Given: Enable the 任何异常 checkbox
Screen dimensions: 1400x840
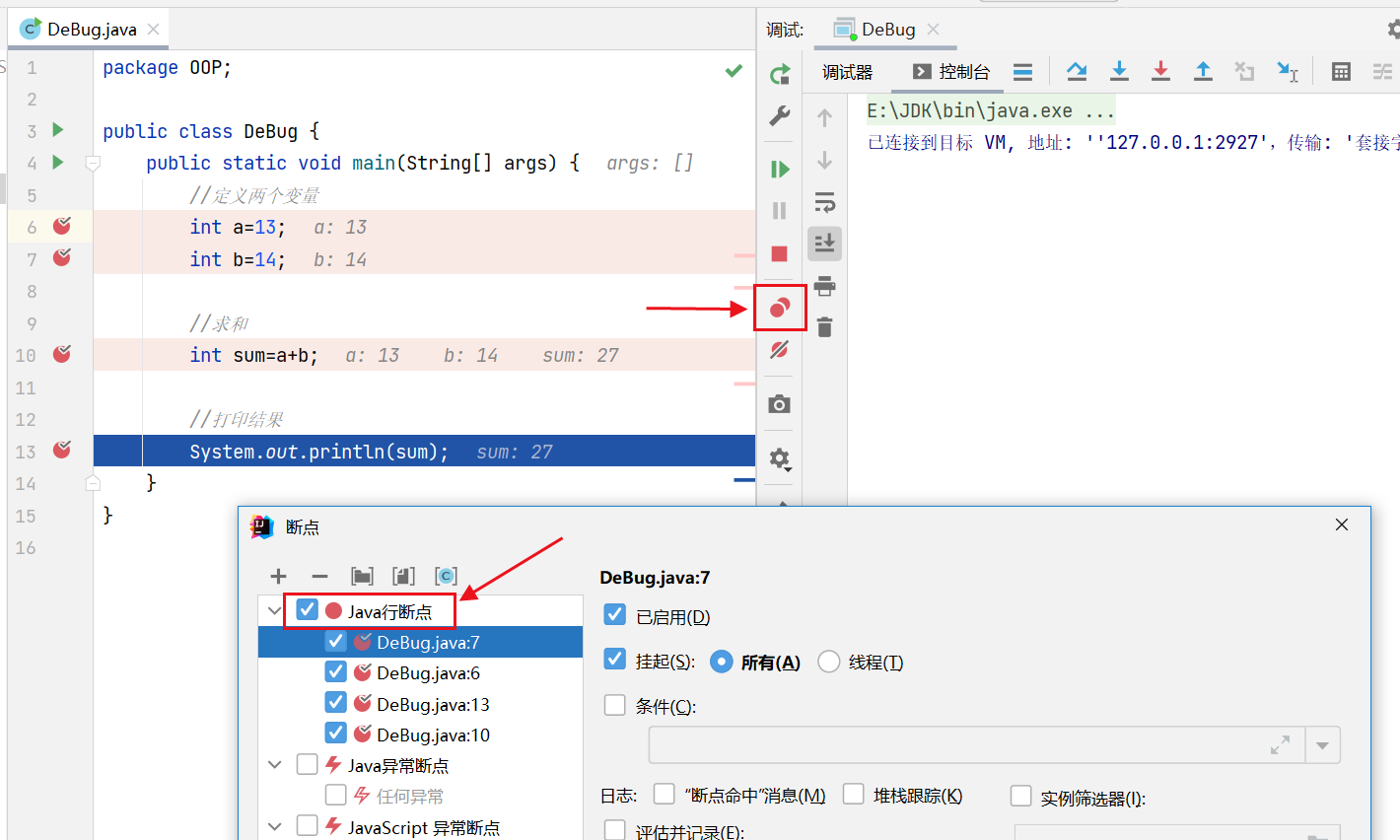Looking at the screenshot, I should tap(336, 795).
